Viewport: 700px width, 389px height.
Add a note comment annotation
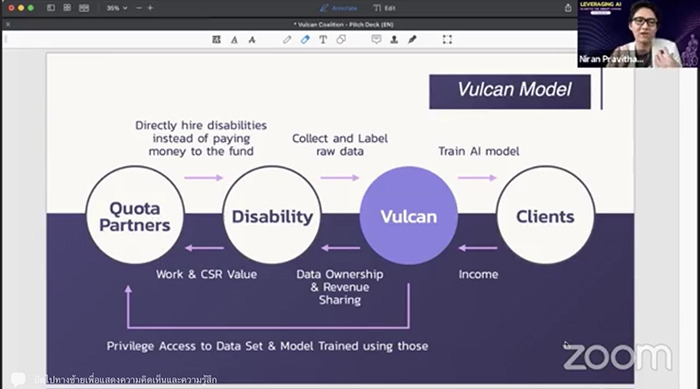click(376, 40)
